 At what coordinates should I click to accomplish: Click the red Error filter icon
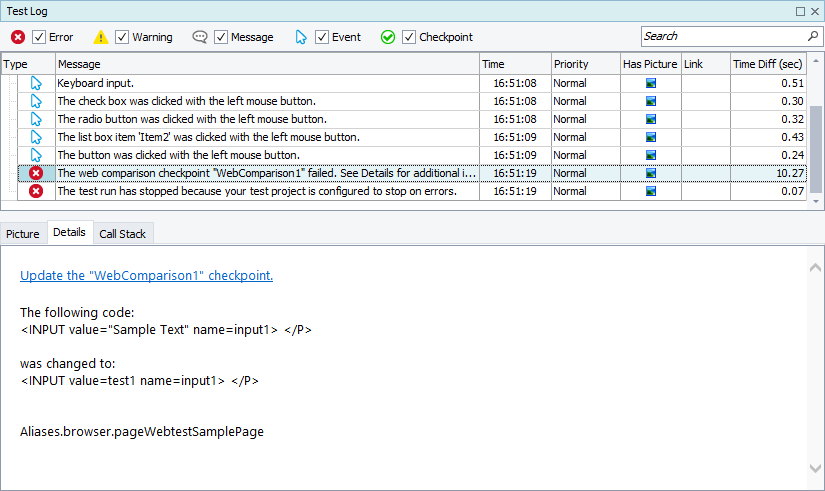coord(18,37)
